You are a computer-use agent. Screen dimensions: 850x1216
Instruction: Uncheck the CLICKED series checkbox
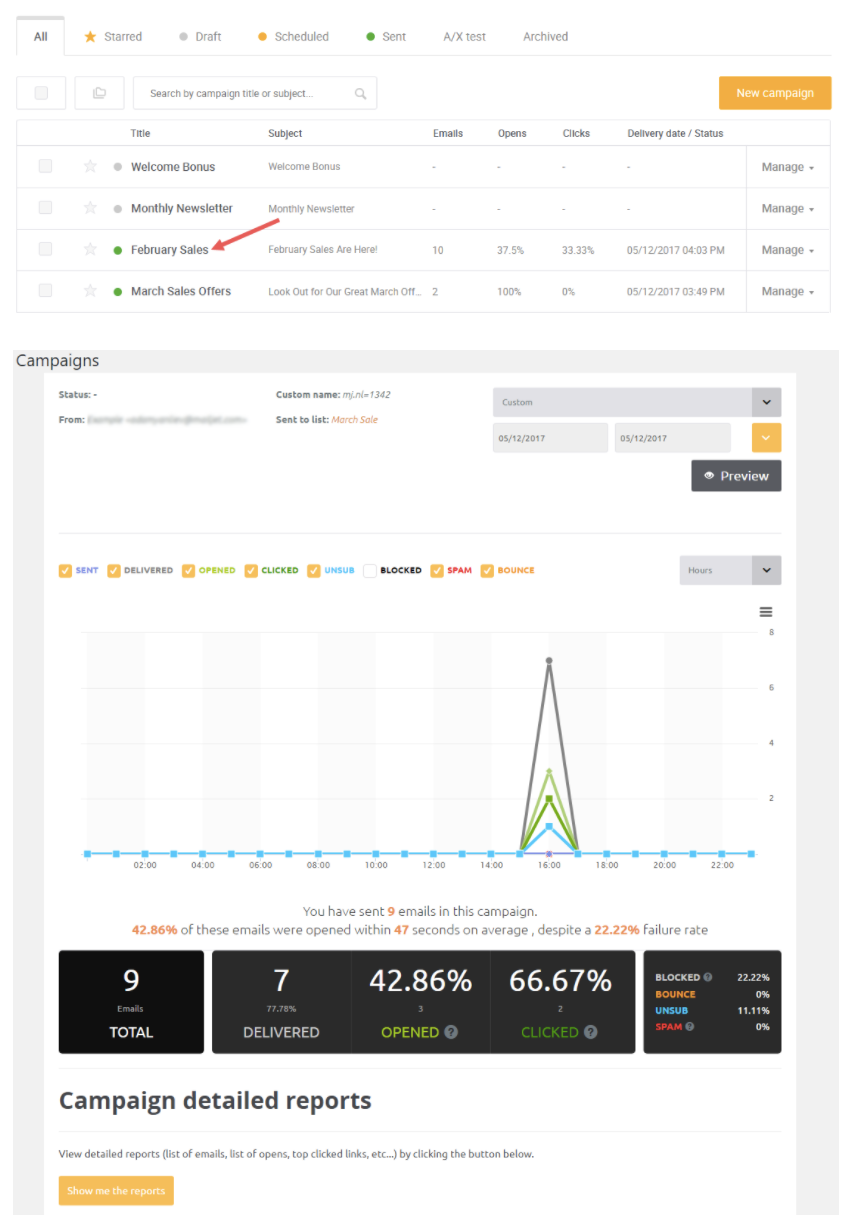(x=251, y=571)
